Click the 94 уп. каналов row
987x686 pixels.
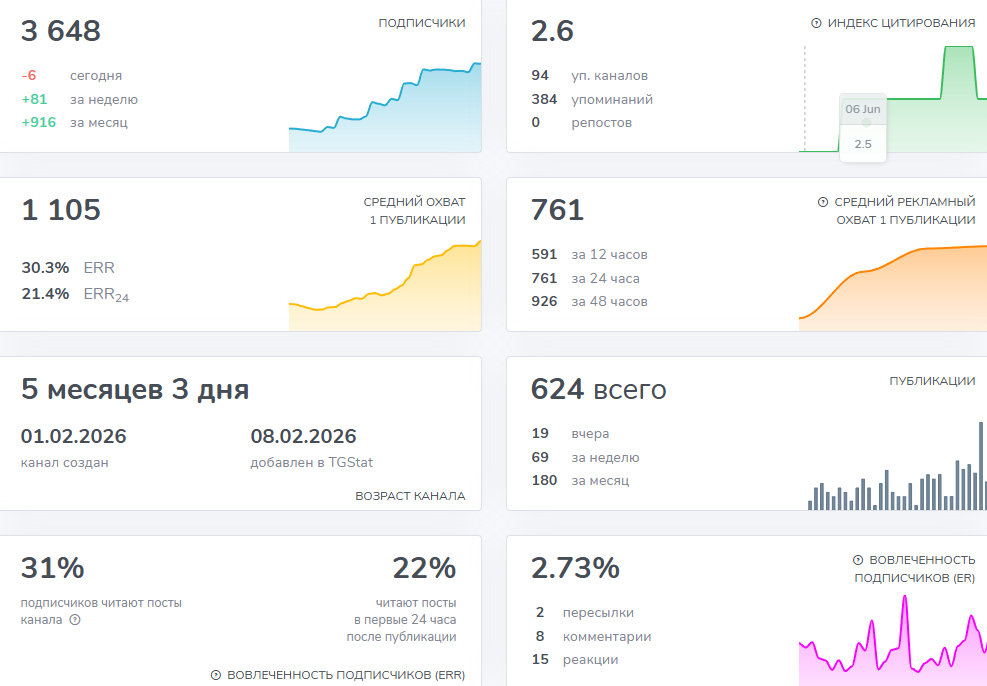pyautogui.click(x=589, y=76)
